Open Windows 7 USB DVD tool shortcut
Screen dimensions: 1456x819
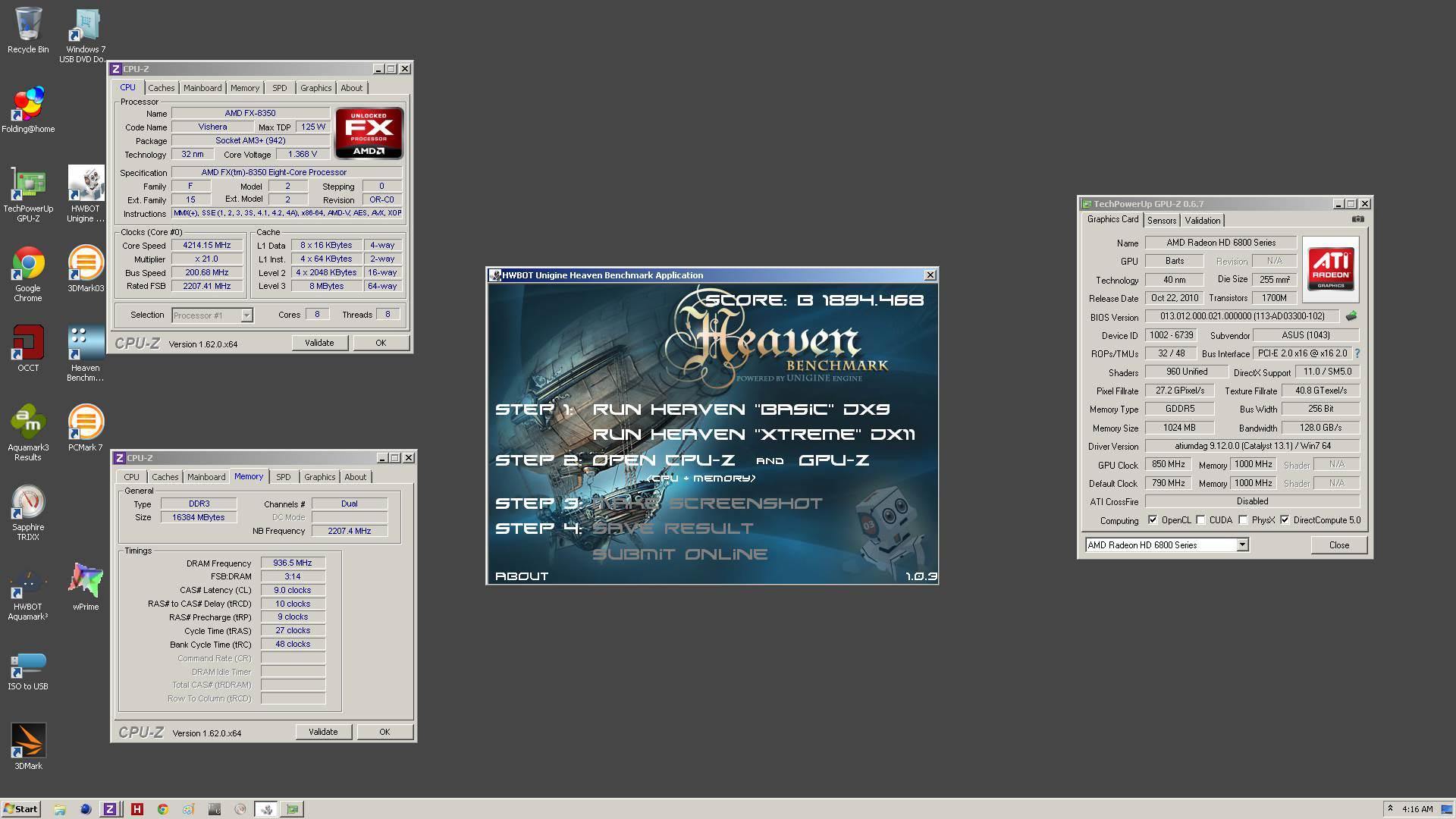(x=85, y=35)
